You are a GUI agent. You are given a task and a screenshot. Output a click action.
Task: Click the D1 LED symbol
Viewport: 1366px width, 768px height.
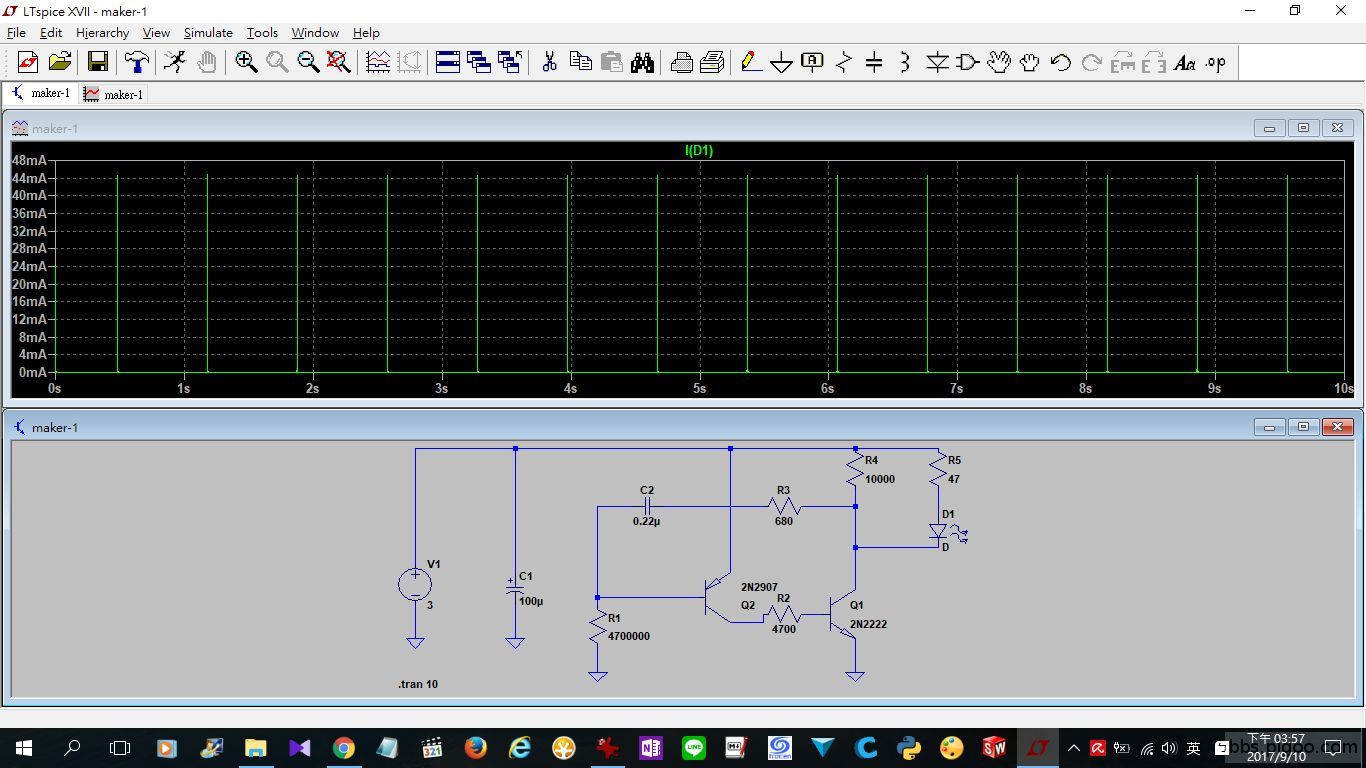938,530
